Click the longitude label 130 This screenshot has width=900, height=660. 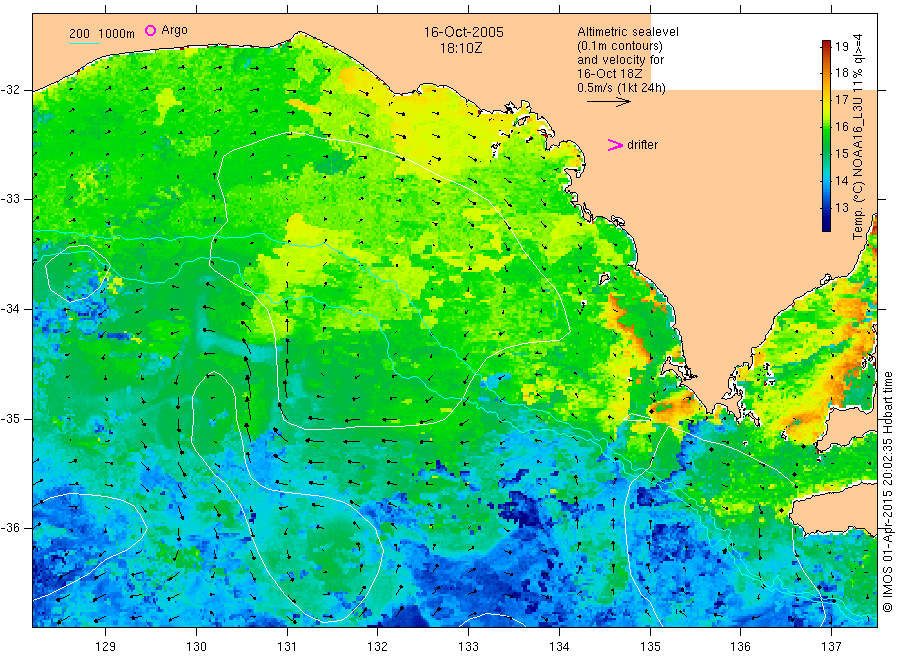point(196,647)
